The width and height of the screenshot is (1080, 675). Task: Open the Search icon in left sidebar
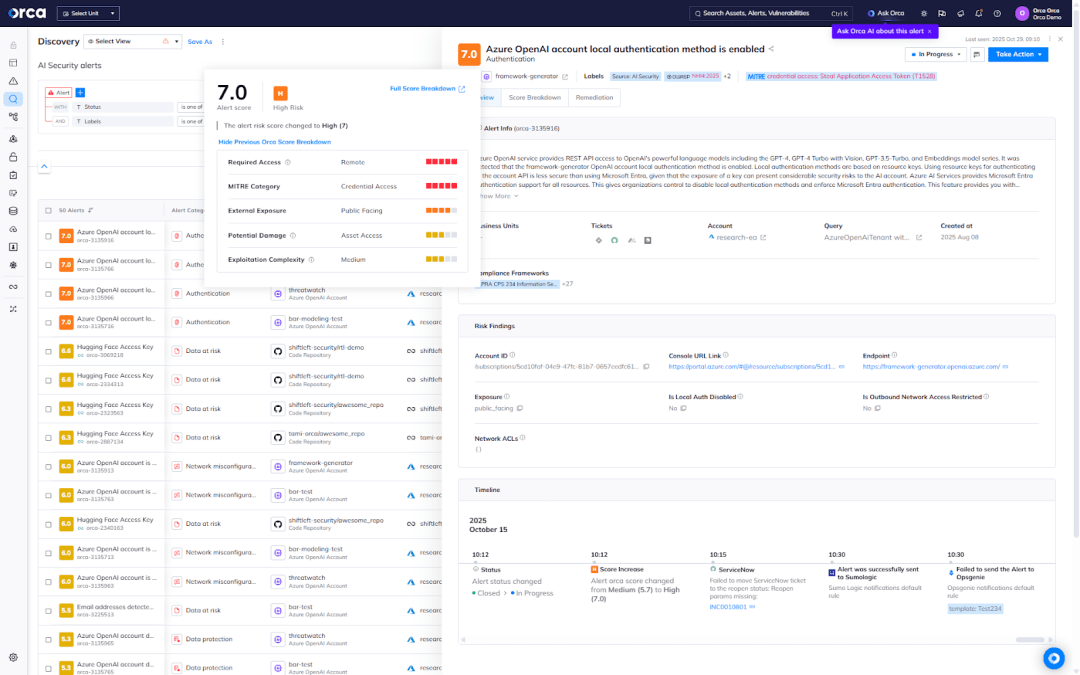click(x=12, y=100)
